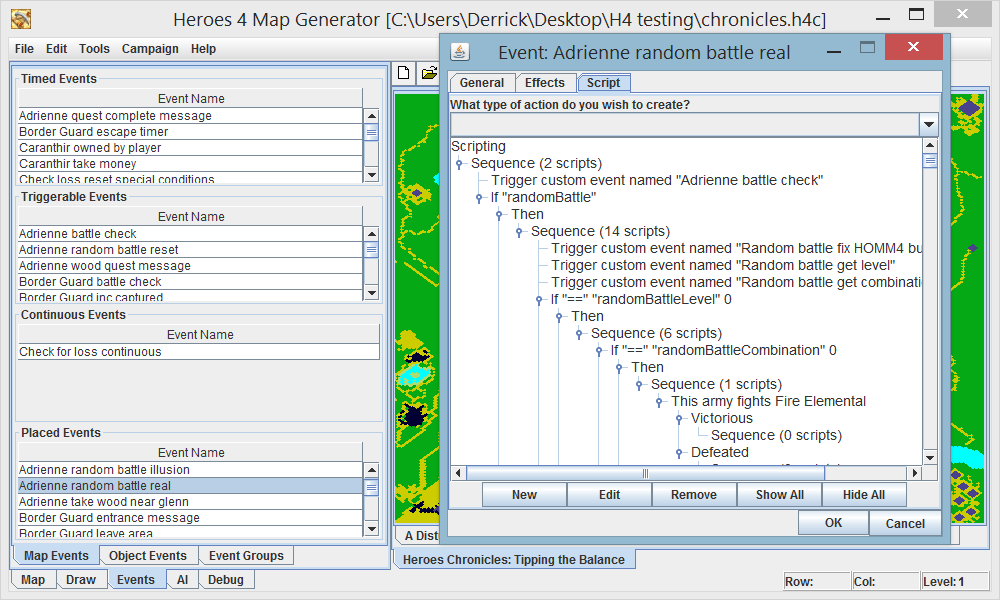Click the Timed Events list scroll up arrow
The image size is (1000, 600).
pos(371,116)
